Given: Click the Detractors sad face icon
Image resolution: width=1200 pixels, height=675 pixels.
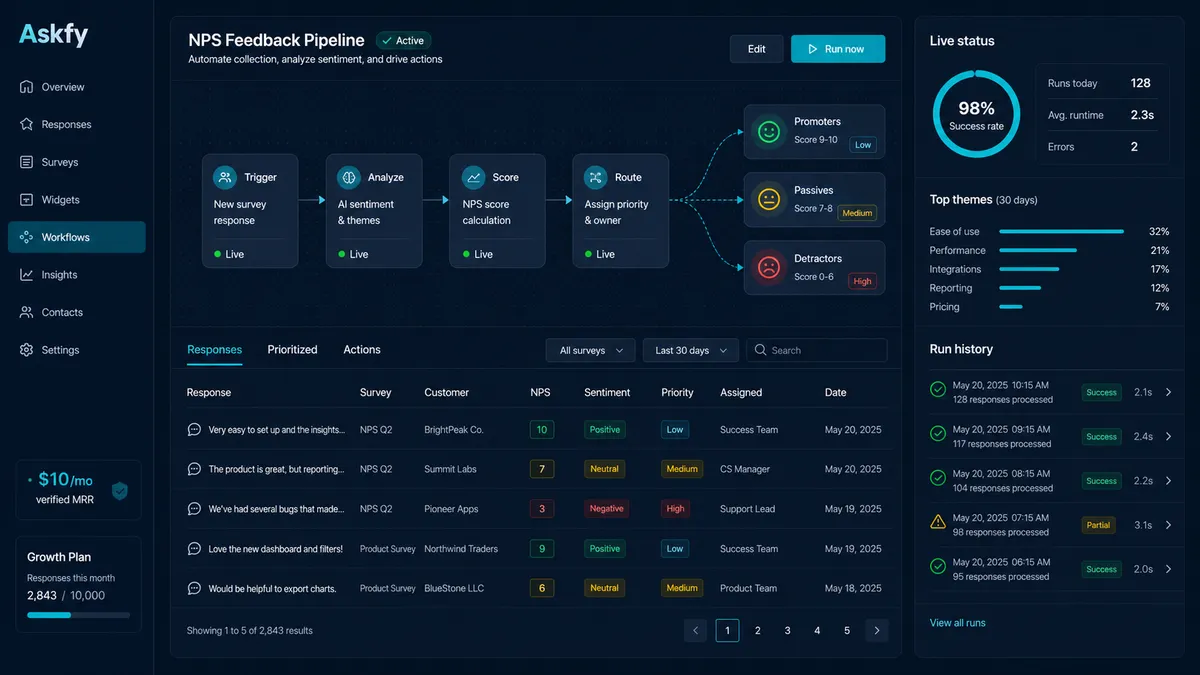Looking at the screenshot, I should point(768,267).
